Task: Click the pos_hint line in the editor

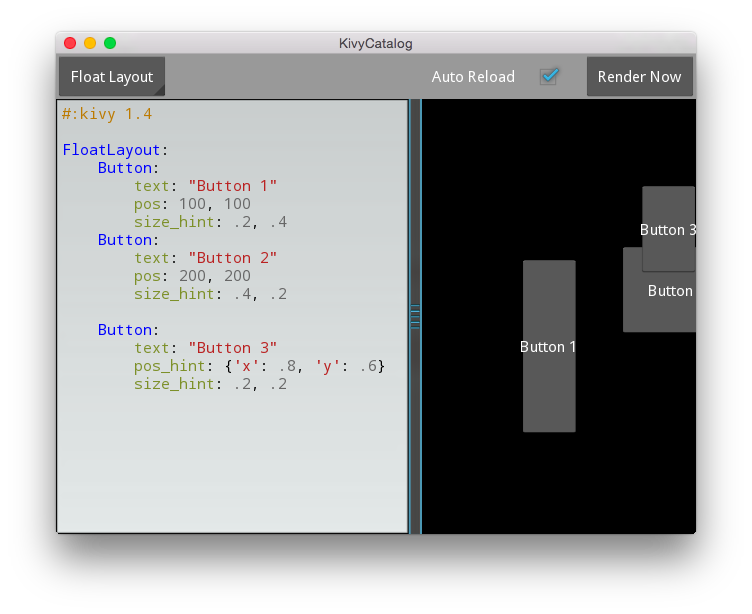Action: pos(259,366)
